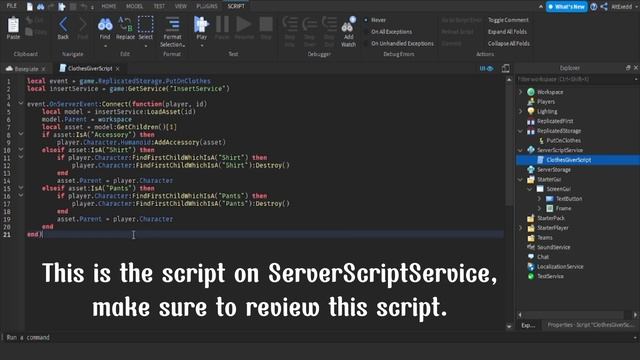Collapse code fold at line 11
Screen dimensions: 640x360
click(x=20, y=157)
